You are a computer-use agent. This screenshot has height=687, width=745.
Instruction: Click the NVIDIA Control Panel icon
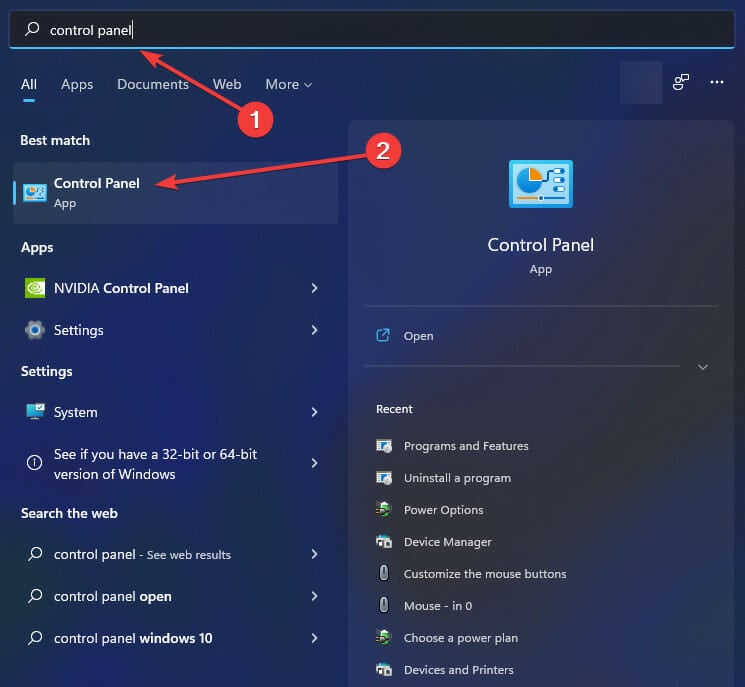35,288
